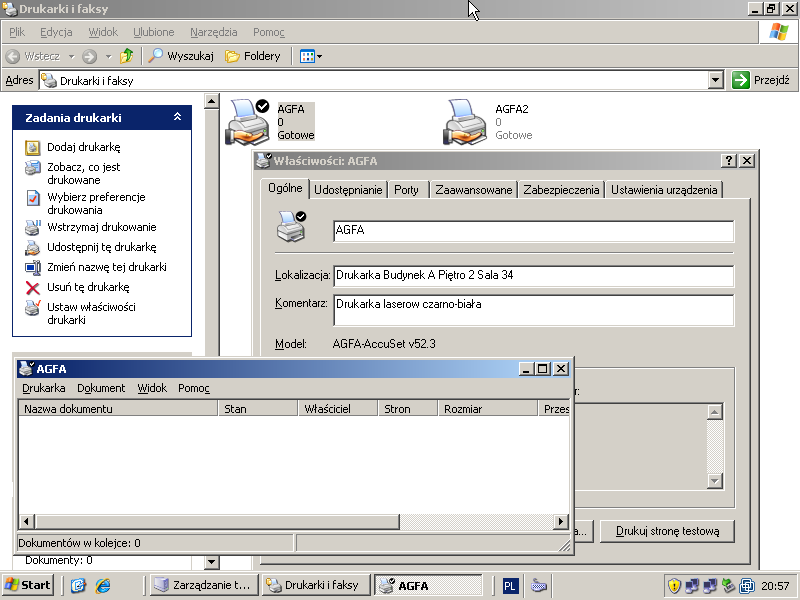Click the printer name field containing AGFA
Image resolution: width=800 pixels, height=600 pixels.
click(533, 231)
